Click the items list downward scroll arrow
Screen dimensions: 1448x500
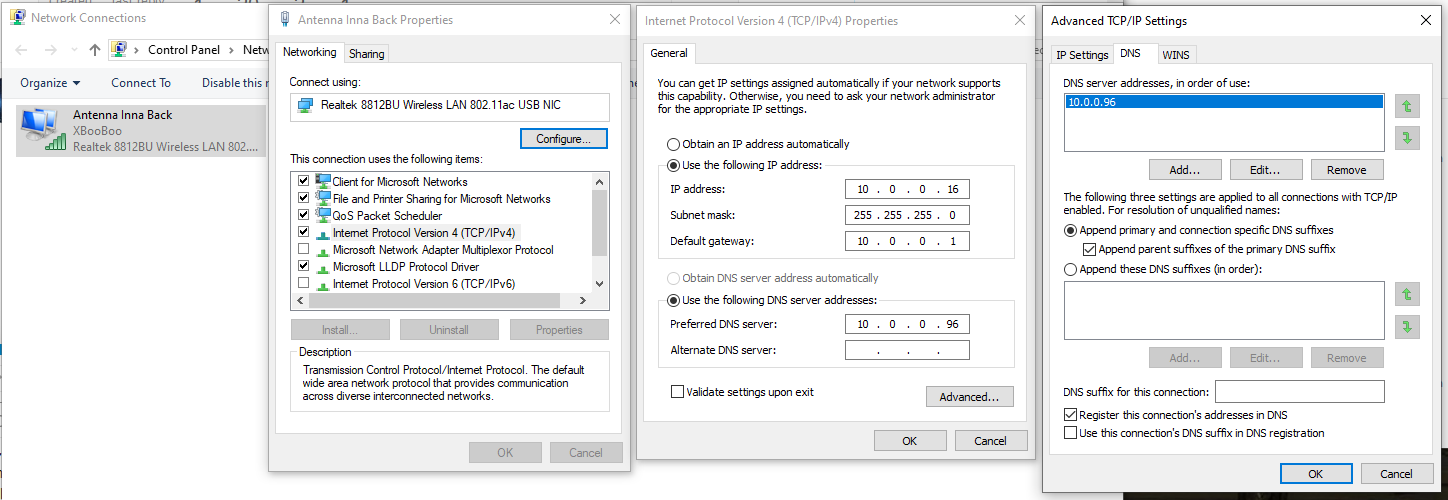(599, 284)
